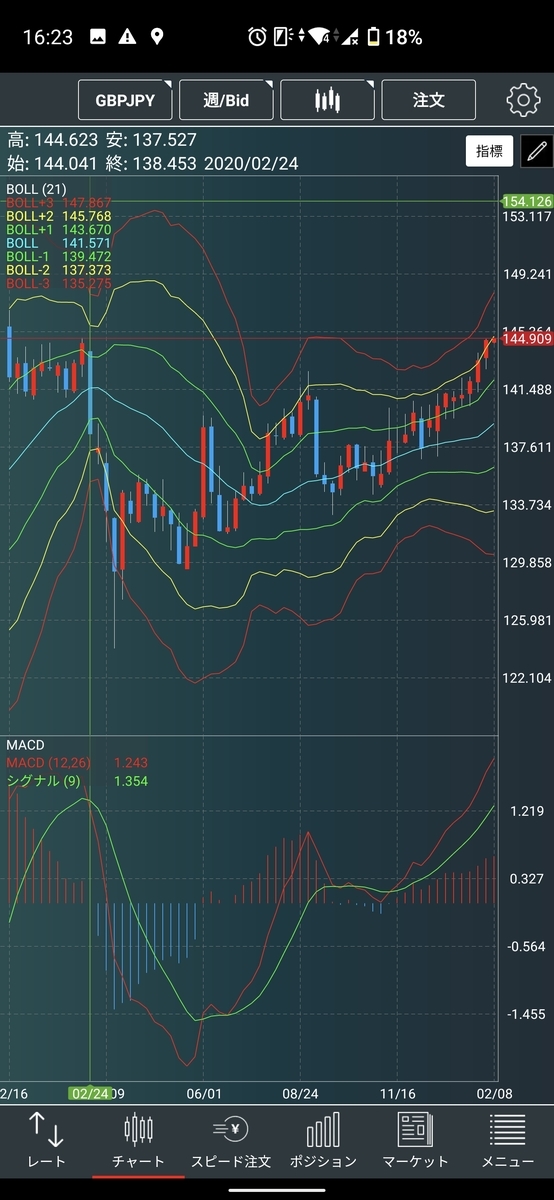Tap the 08/24 time axis label
Image resolution: width=554 pixels, height=1200 pixels.
(x=300, y=1094)
